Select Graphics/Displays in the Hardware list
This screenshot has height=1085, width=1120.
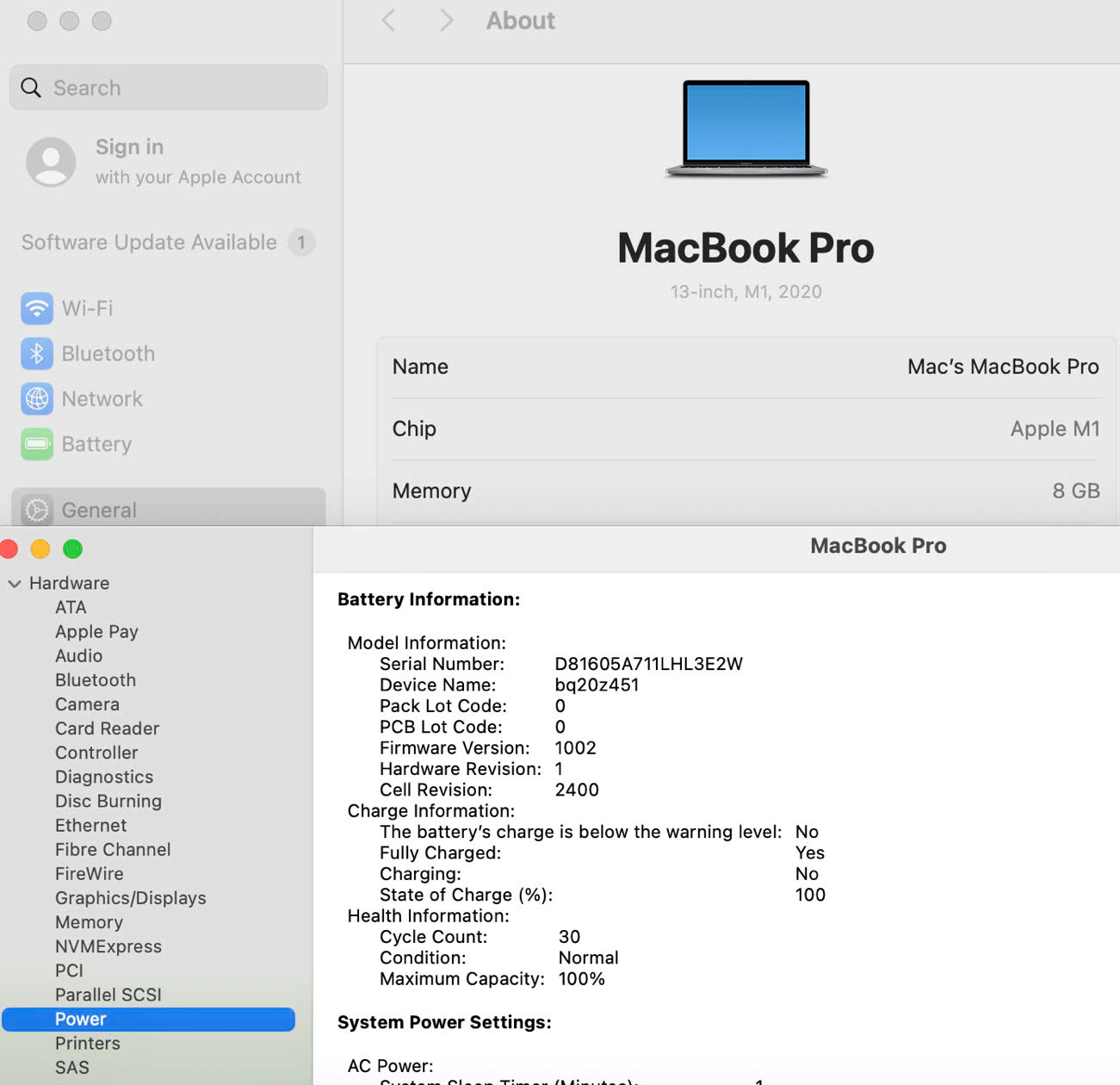point(130,898)
